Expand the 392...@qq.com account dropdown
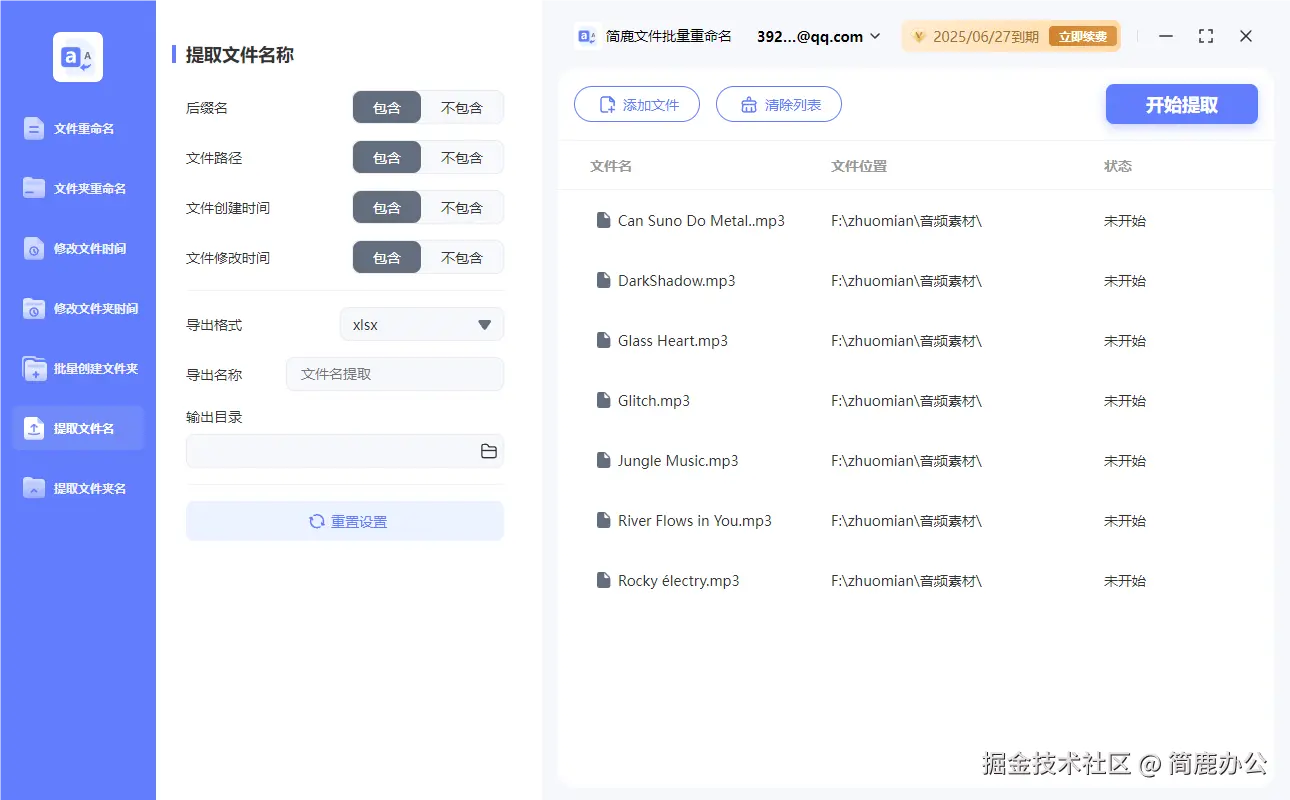 coord(818,36)
